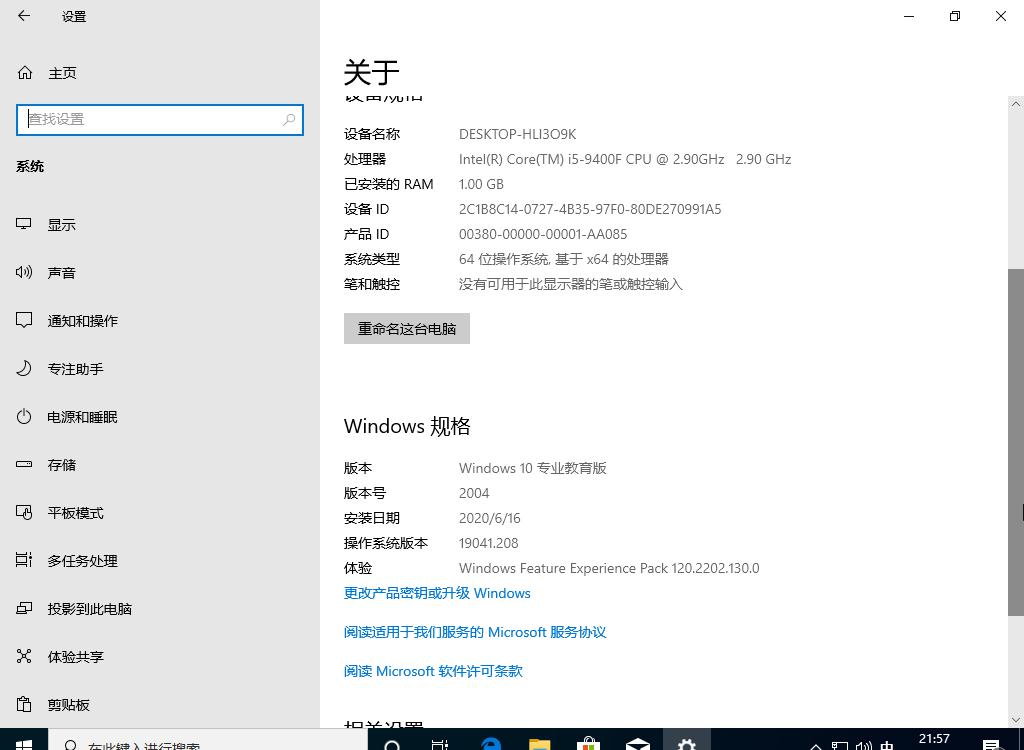
Task: Close the Settings window
Action: pos(1000,16)
